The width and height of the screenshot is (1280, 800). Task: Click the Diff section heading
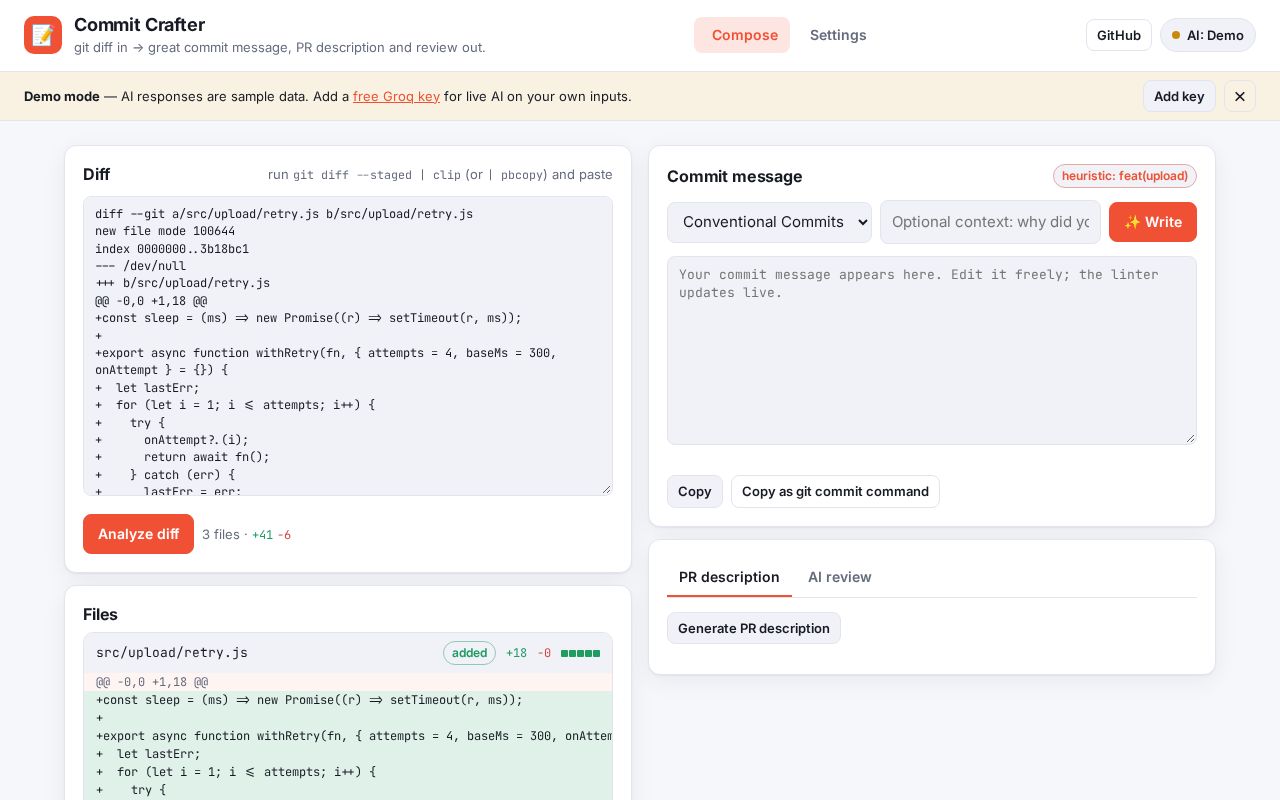97,174
